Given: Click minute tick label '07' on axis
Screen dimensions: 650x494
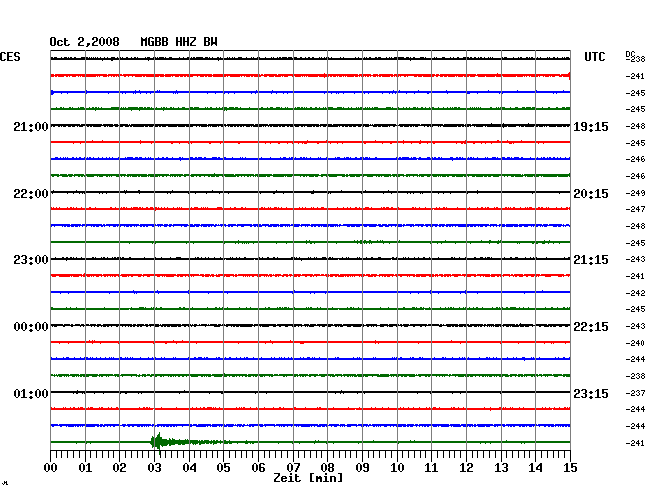Looking at the screenshot, I should [x=293, y=468].
